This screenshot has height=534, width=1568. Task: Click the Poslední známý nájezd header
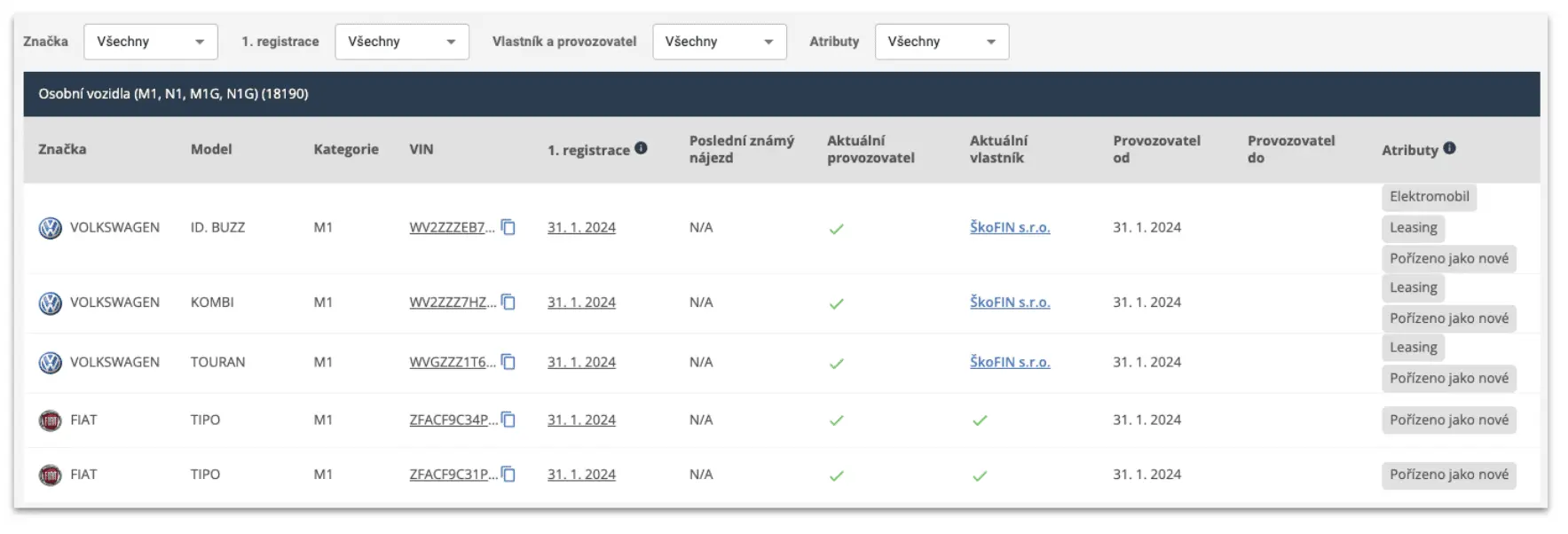[x=742, y=149]
